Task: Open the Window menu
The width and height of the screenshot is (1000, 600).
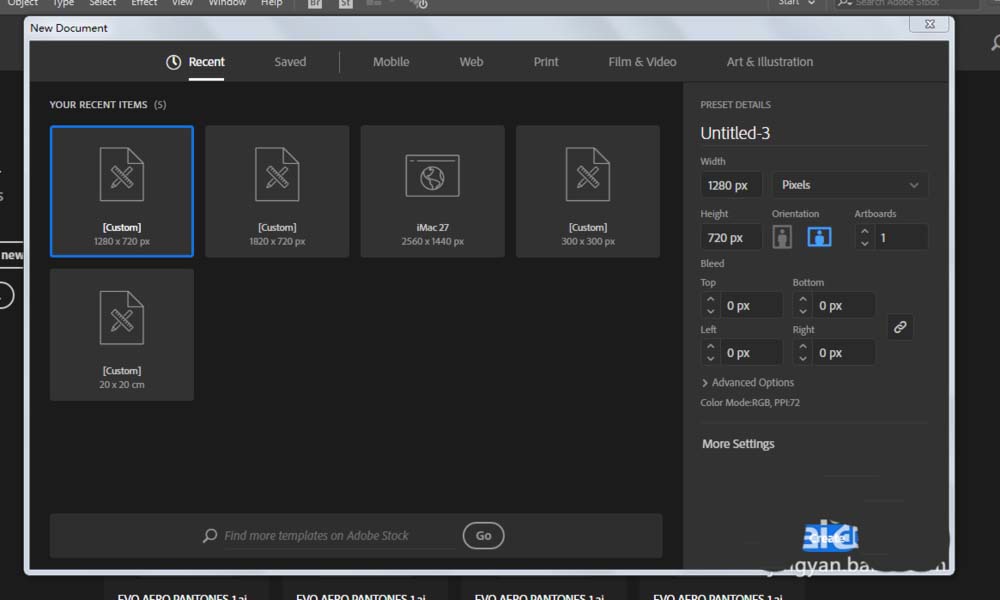Action: tap(226, 3)
